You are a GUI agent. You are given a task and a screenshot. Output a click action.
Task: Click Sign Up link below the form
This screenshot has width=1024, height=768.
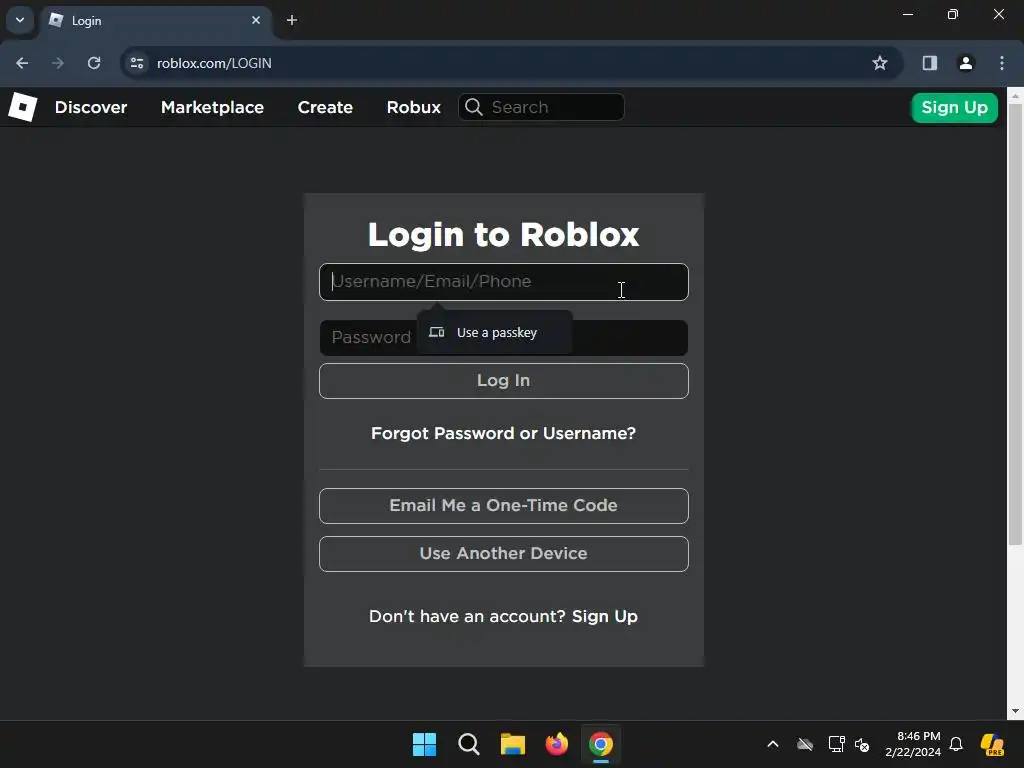[x=605, y=616]
